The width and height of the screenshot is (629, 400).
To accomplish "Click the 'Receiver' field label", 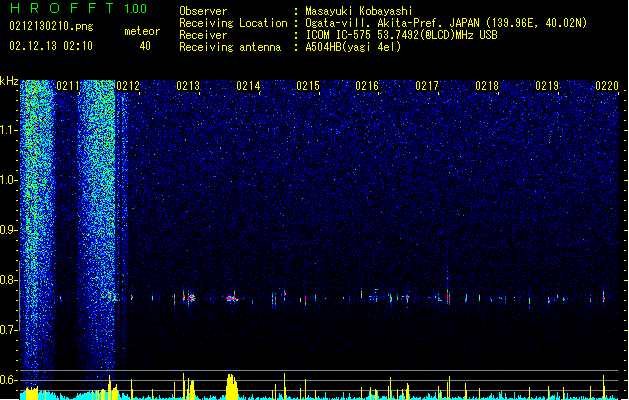I will [203, 35].
